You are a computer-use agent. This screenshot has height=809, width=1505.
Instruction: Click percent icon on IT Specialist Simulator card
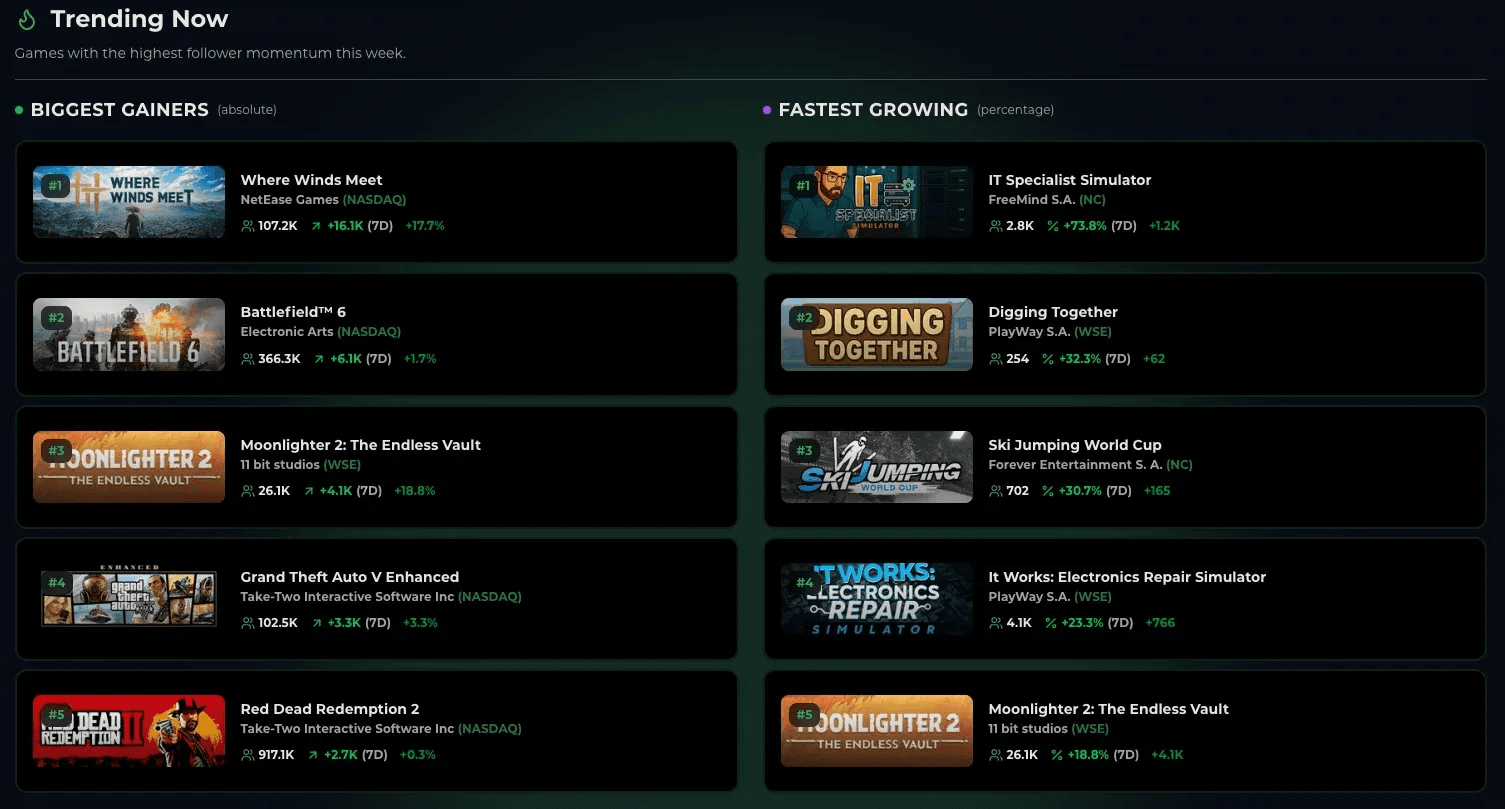click(x=1052, y=226)
